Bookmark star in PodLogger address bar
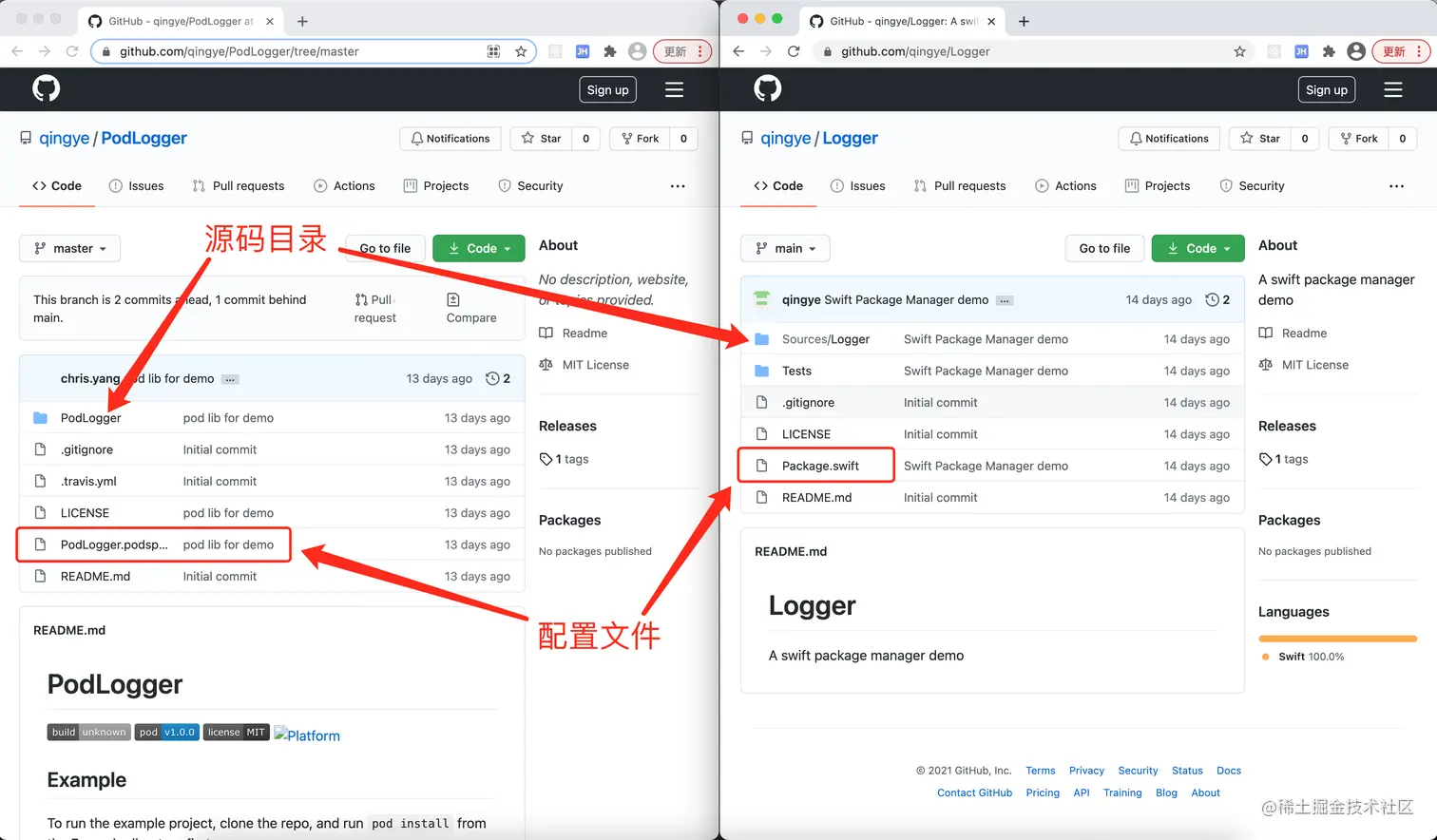 point(521,51)
